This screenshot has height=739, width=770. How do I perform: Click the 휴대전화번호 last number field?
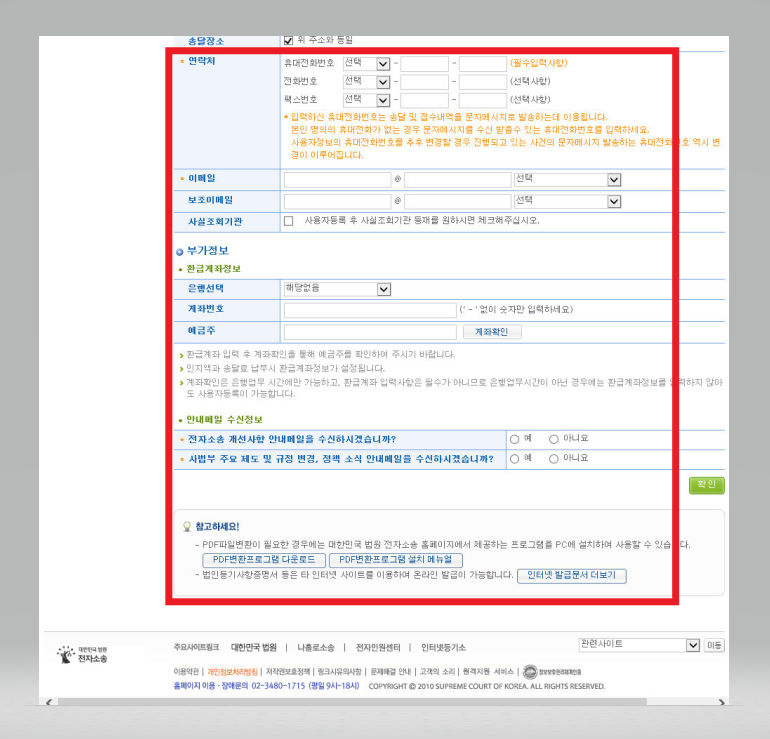483,64
